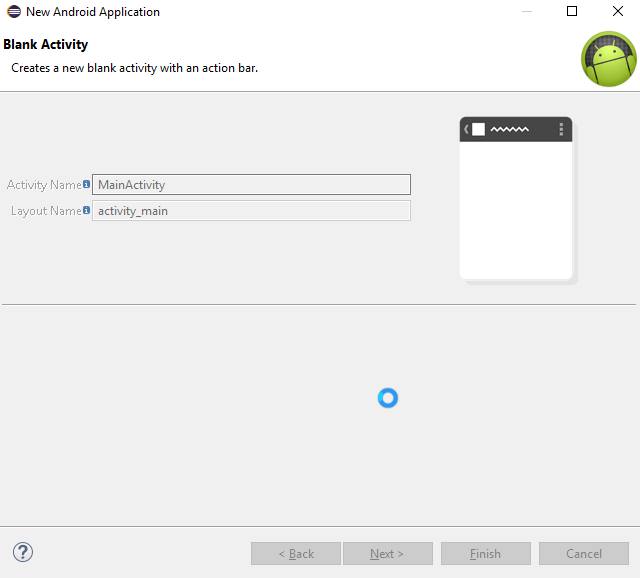
Task: Open help with the question mark icon
Action: [x=23, y=553]
